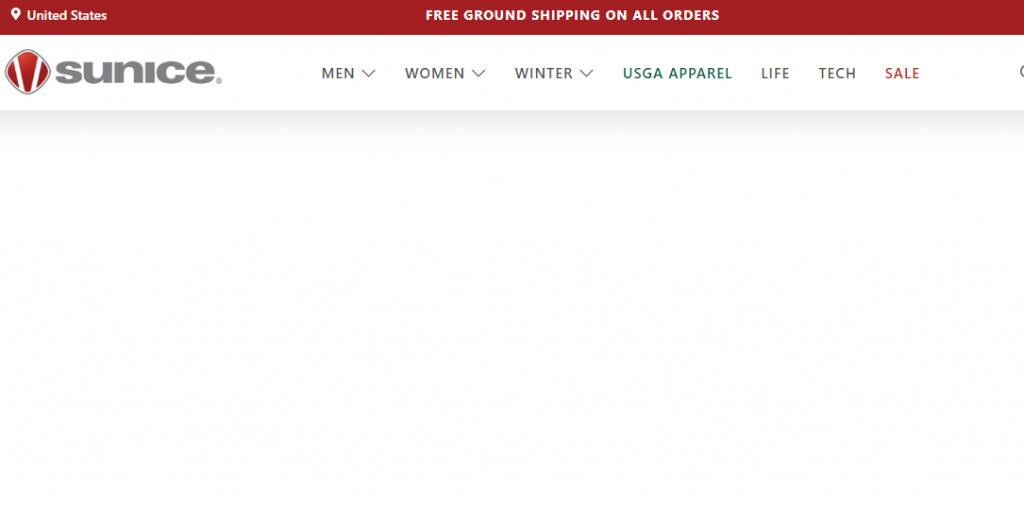The image size is (1024, 506).
Task: Visit the red SALE link
Action: pyautogui.click(x=903, y=73)
